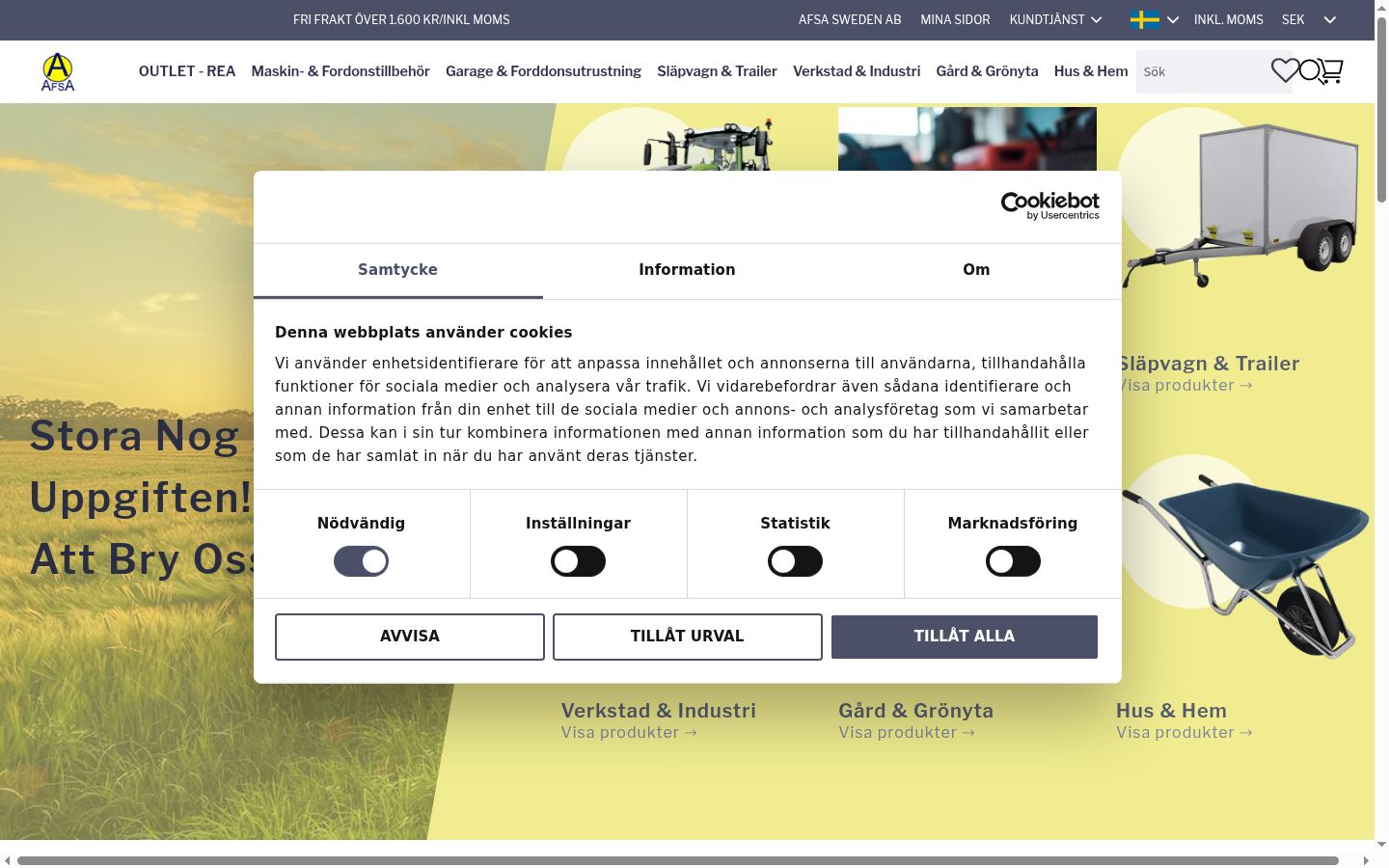
Task: Click the horizontal page scrollbar
Action: pos(677,860)
